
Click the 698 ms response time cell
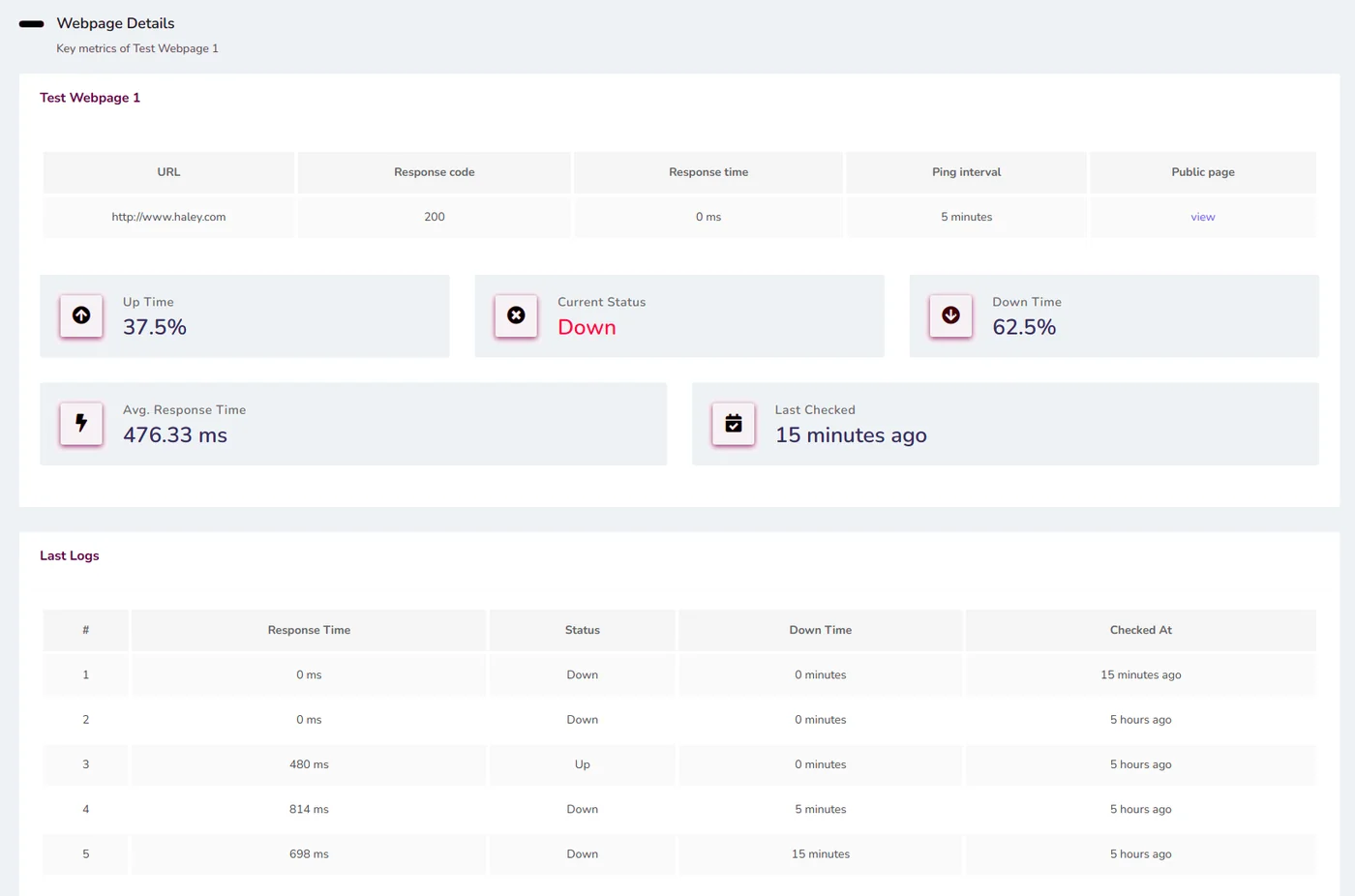pyautogui.click(x=309, y=853)
